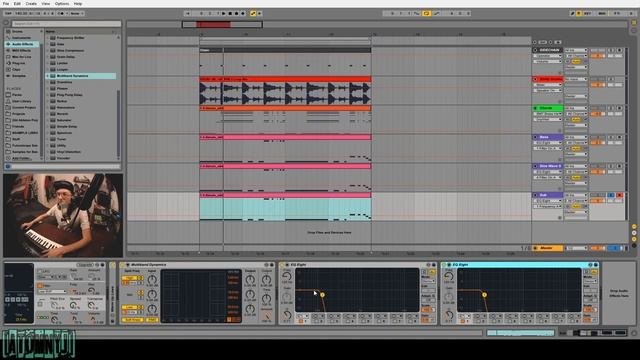
Task: Toggle the Key map mode switch
Action: [588, 13]
